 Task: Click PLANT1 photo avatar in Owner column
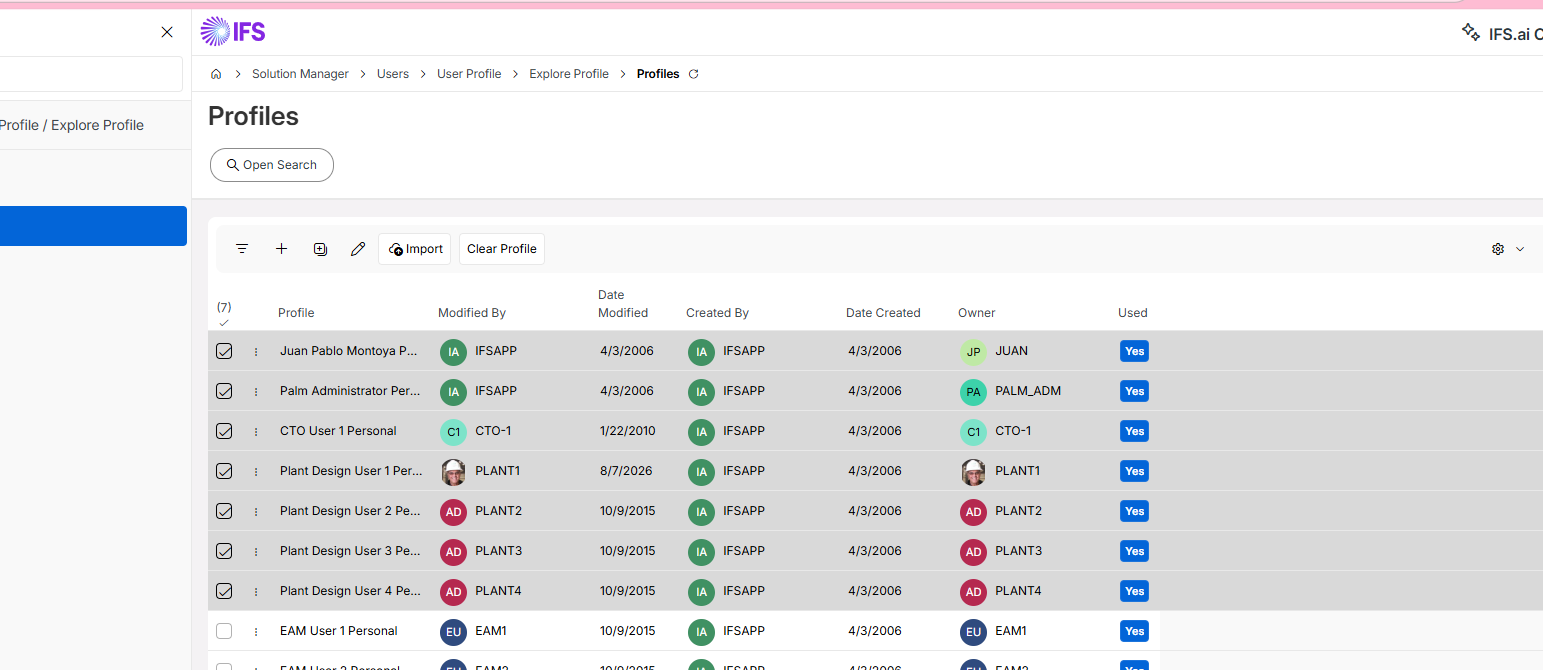point(973,472)
